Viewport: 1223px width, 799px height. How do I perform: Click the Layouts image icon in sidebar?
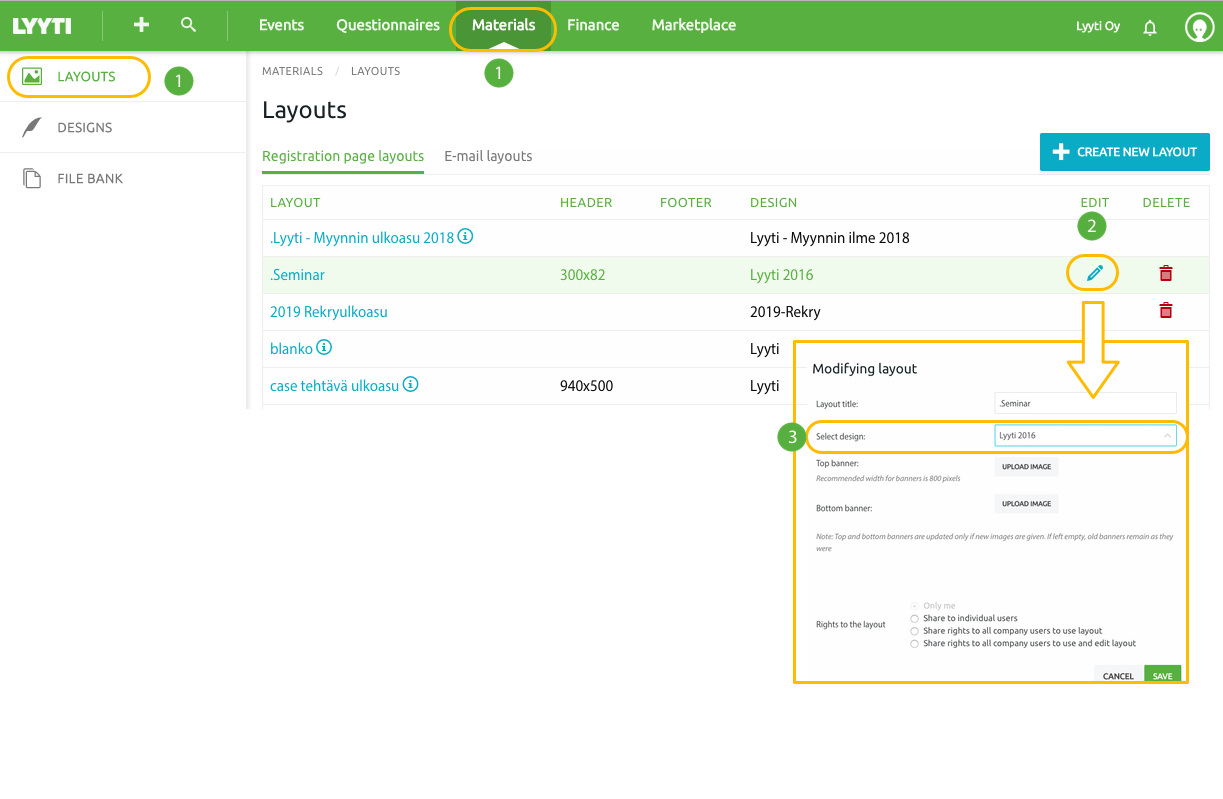[x=32, y=76]
